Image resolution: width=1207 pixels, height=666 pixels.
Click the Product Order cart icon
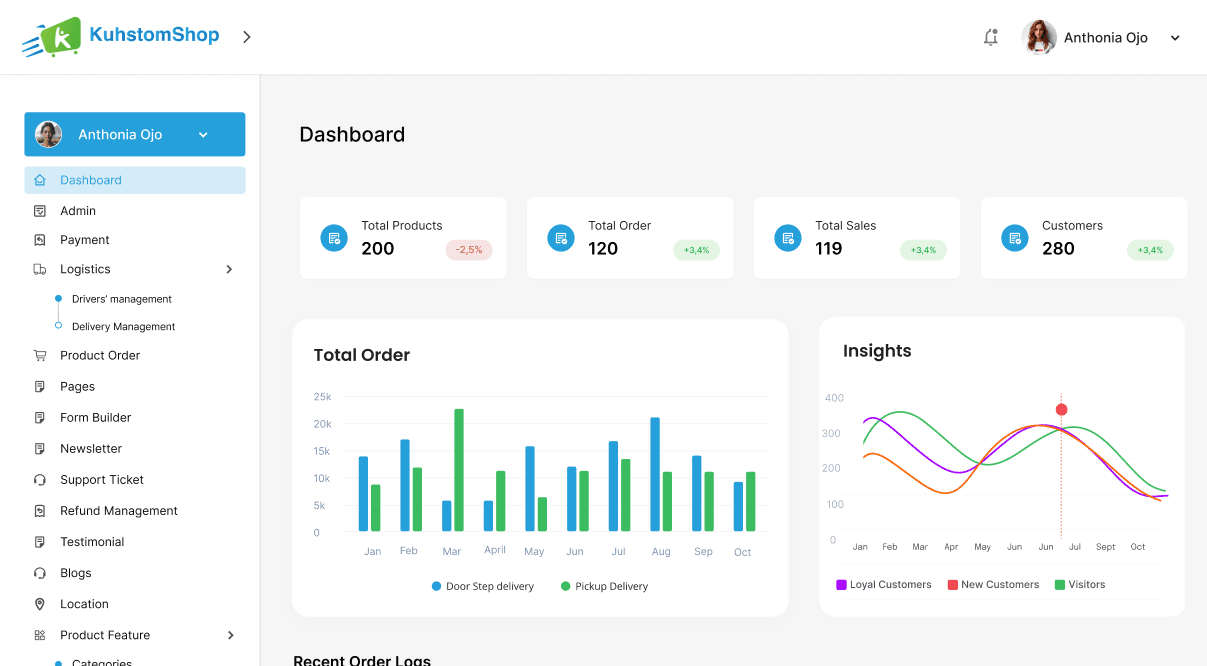coord(40,355)
